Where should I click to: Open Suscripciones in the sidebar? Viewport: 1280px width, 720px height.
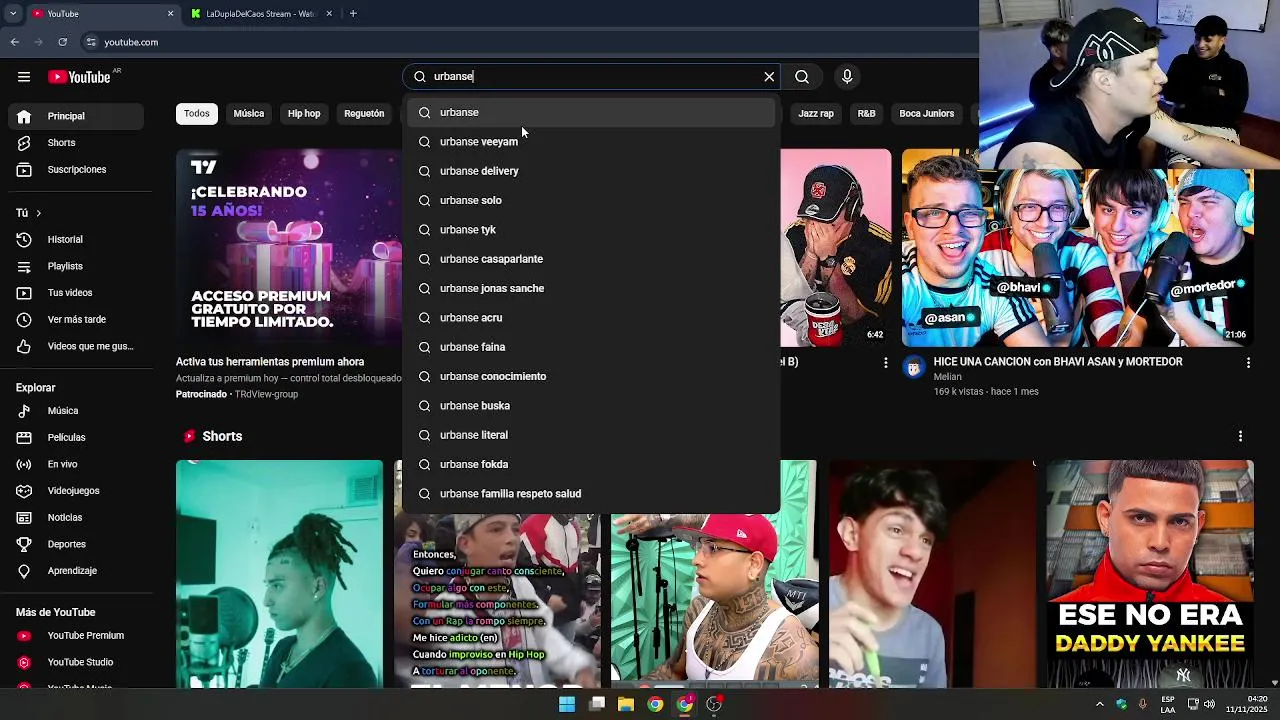click(78, 170)
